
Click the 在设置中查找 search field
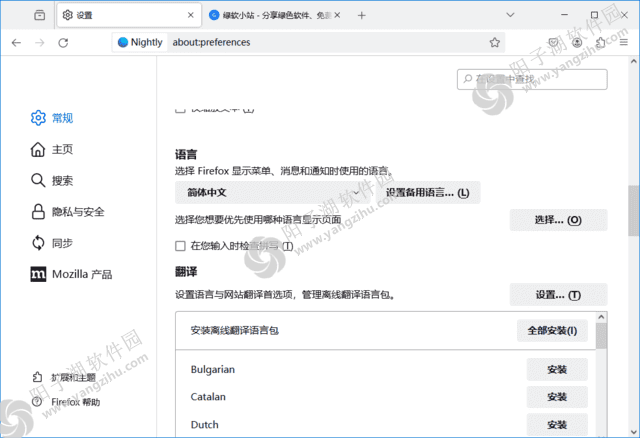pyautogui.click(x=532, y=79)
